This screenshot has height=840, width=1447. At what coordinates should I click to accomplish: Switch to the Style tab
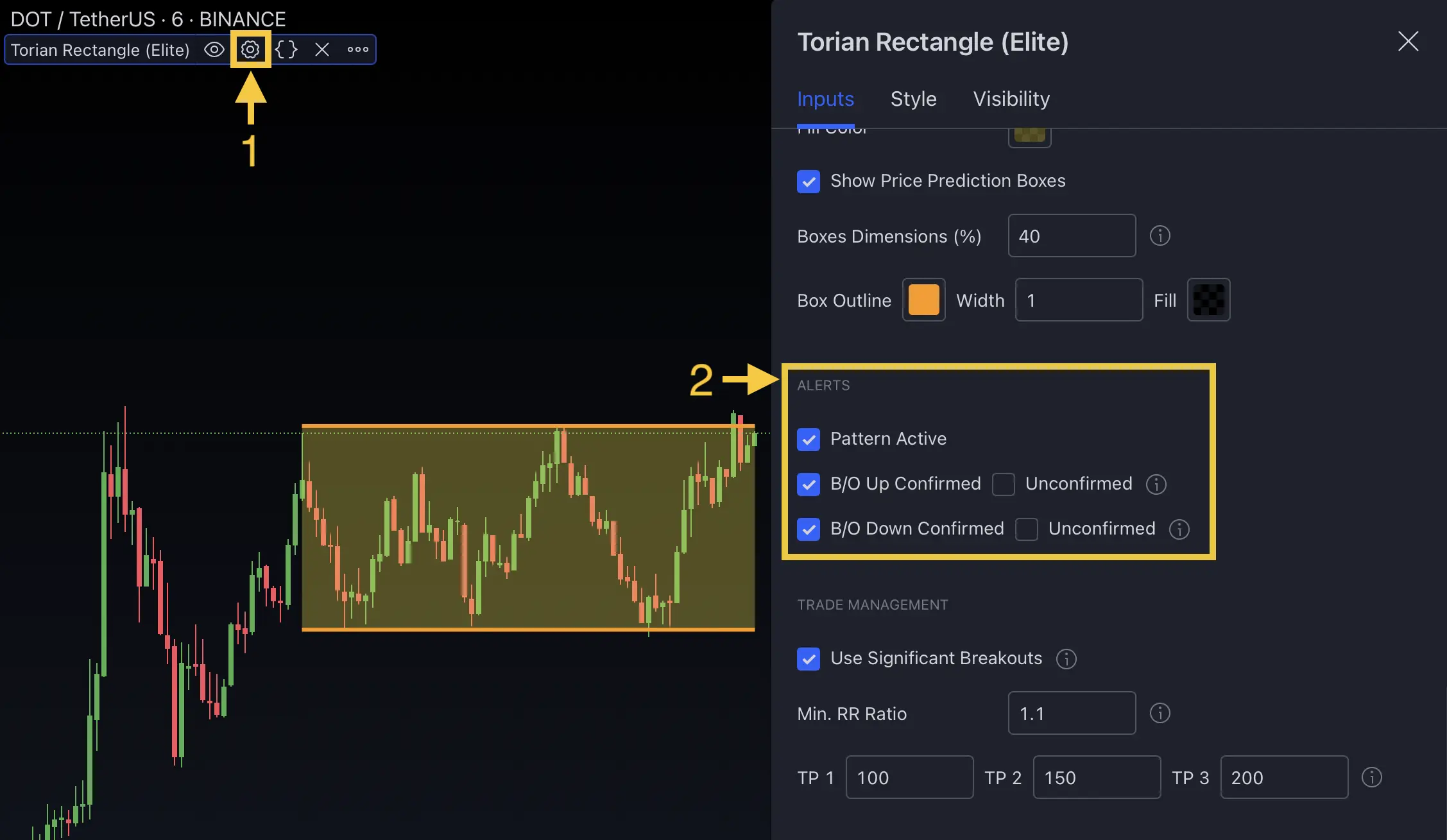(913, 99)
